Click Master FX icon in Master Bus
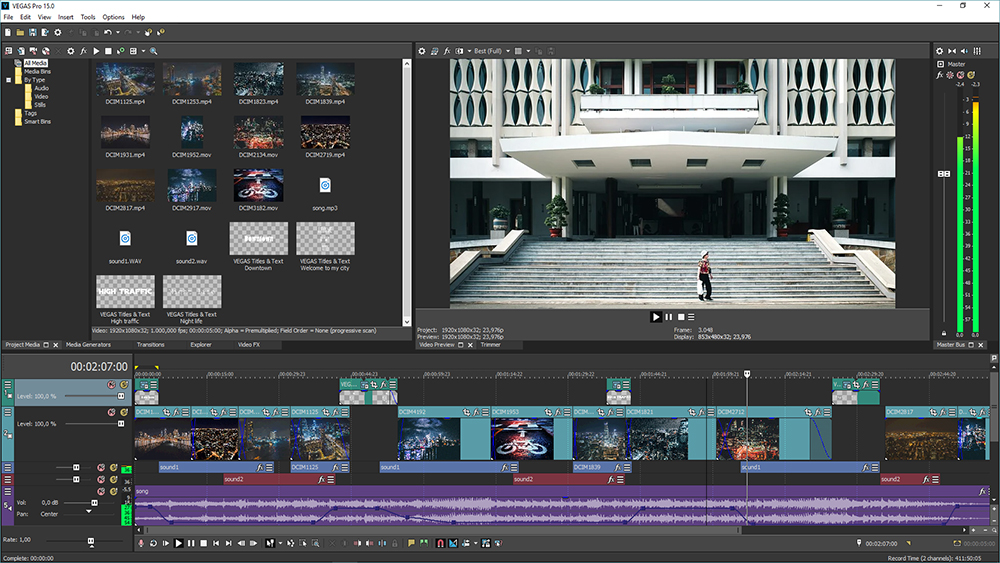1000x563 pixels. pyautogui.click(x=939, y=75)
